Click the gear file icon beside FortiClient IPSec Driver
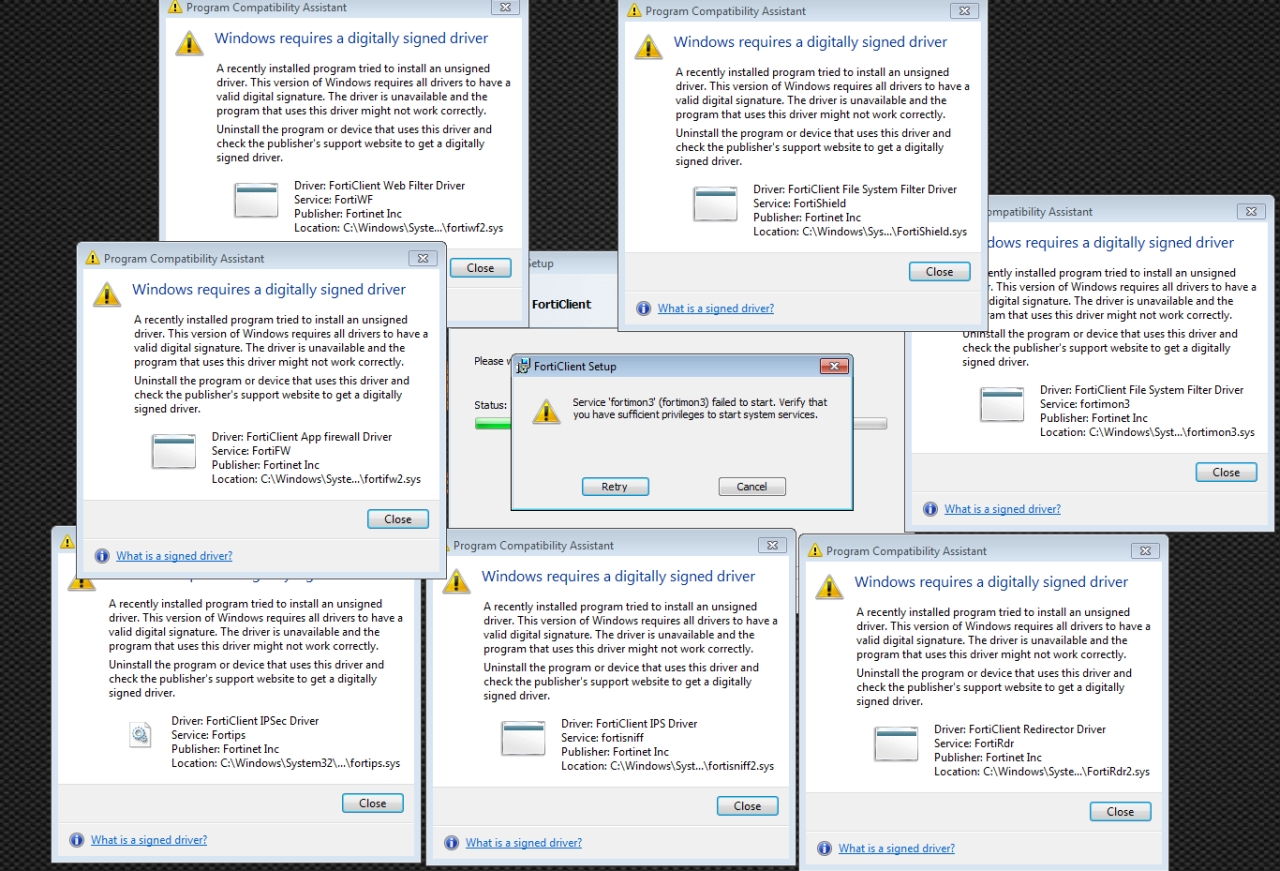The width and height of the screenshot is (1280, 871). pos(140,735)
